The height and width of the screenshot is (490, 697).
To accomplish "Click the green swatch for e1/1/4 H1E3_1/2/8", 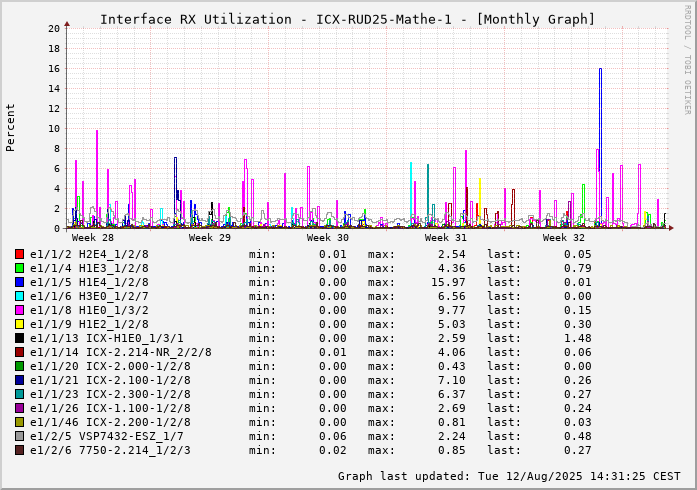I will (x=20, y=268).
